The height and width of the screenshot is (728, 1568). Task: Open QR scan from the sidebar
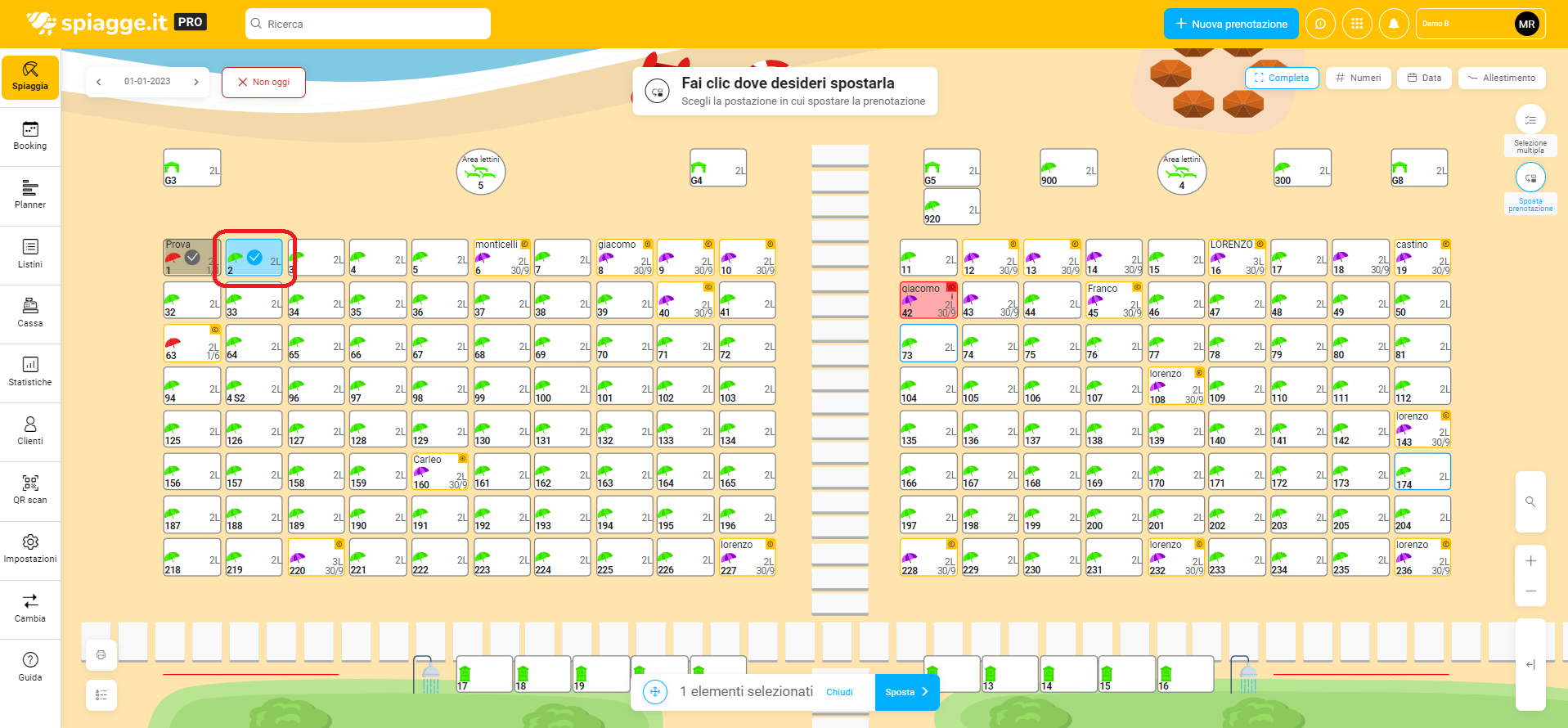(x=30, y=488)
